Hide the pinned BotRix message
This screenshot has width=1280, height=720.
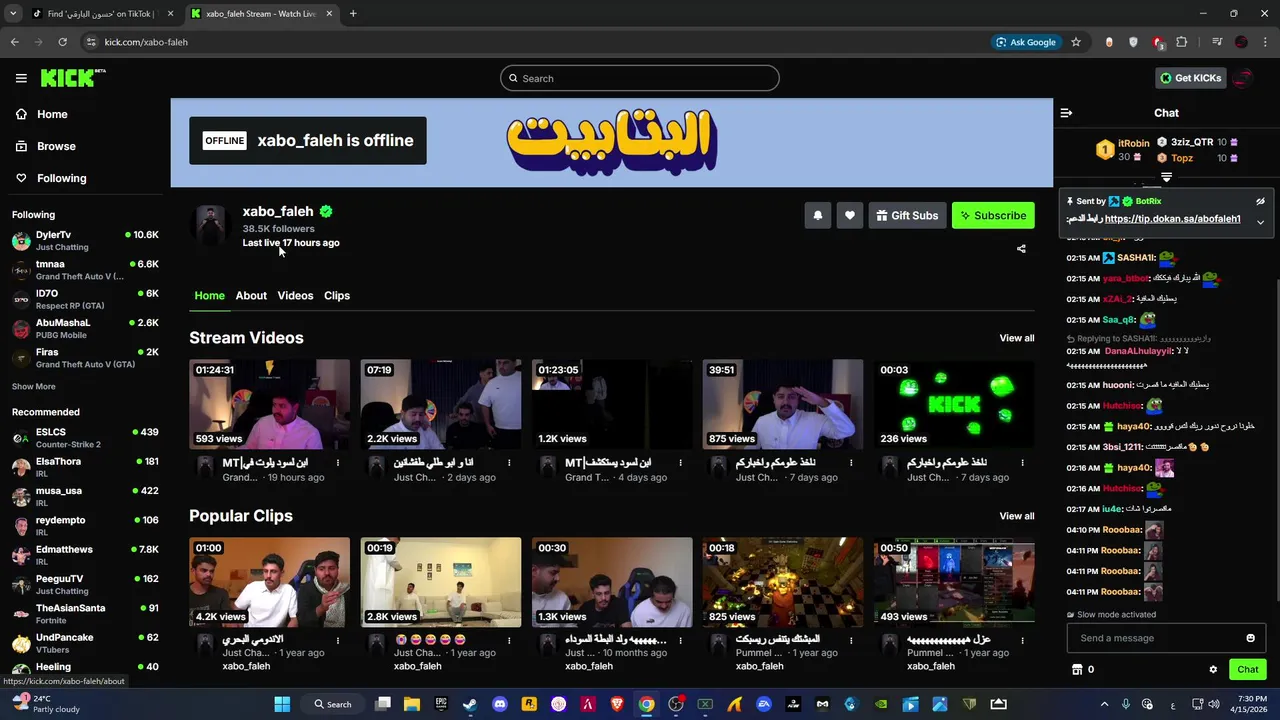pos(1260,201)
